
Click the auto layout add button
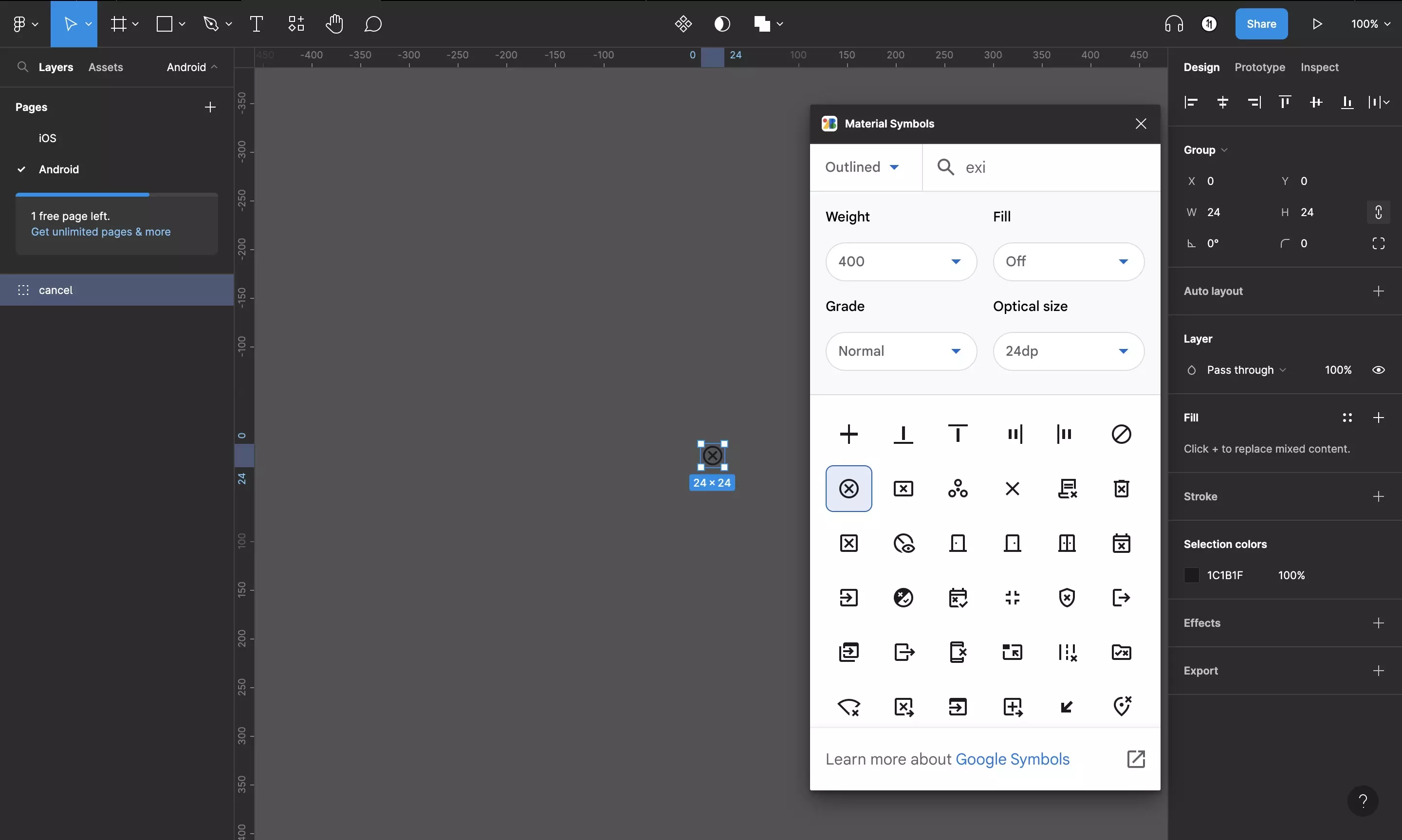click(1378, 291)
